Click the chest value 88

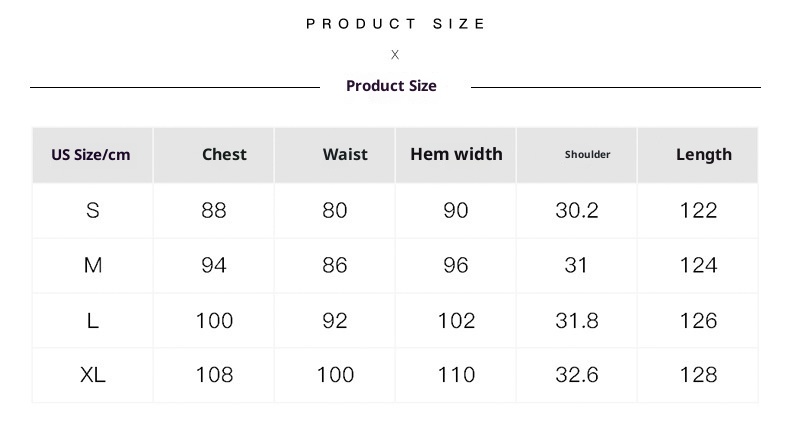[214, 210]
